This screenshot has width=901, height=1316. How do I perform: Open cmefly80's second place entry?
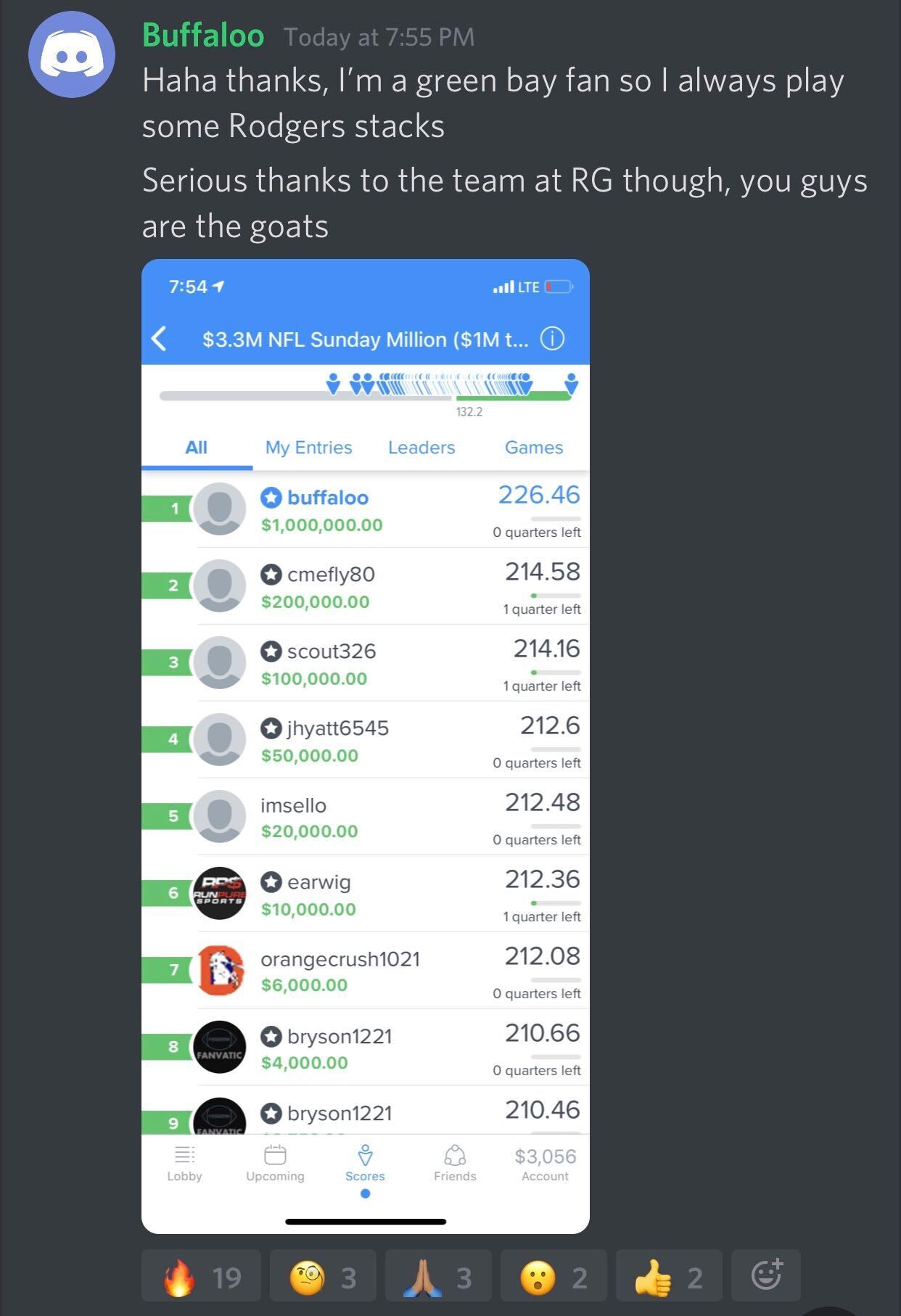coord(366,586)
